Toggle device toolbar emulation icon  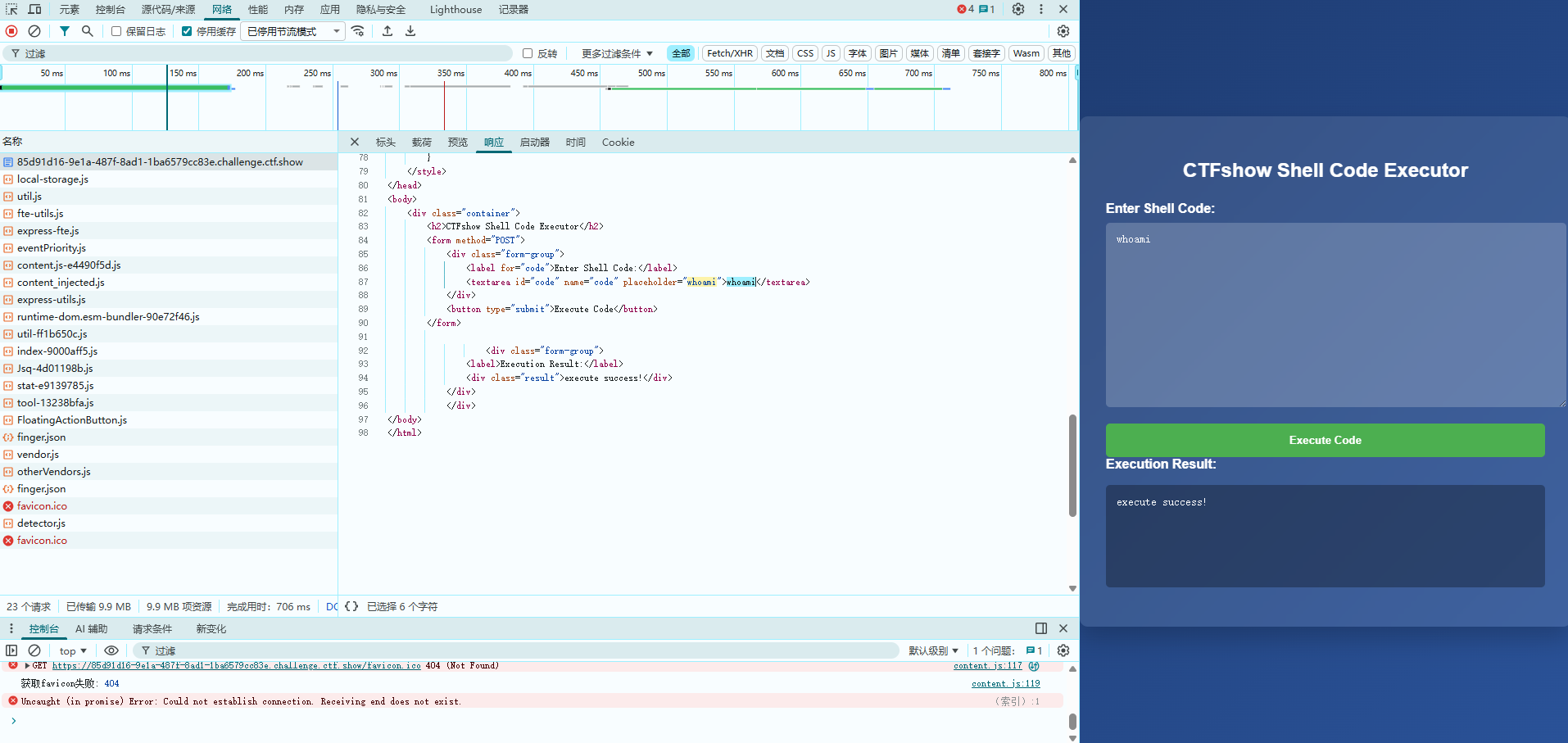point(35,9)
